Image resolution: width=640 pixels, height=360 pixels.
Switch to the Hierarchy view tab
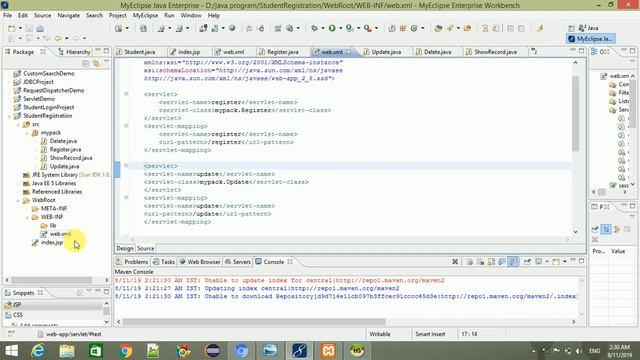[x=74, y=52]
